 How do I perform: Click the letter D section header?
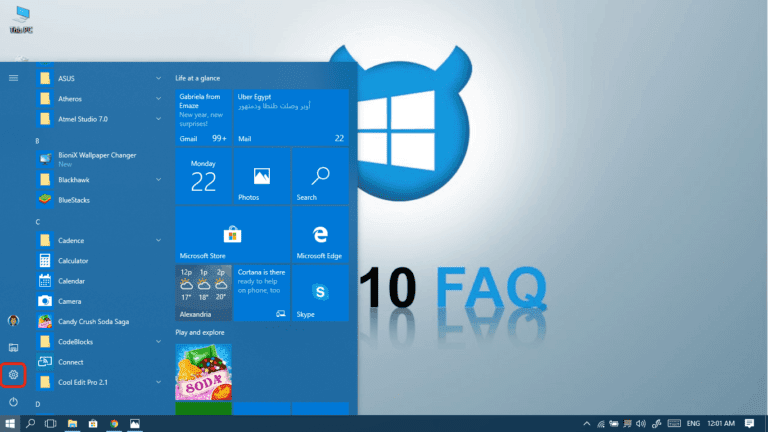point(38,404)
